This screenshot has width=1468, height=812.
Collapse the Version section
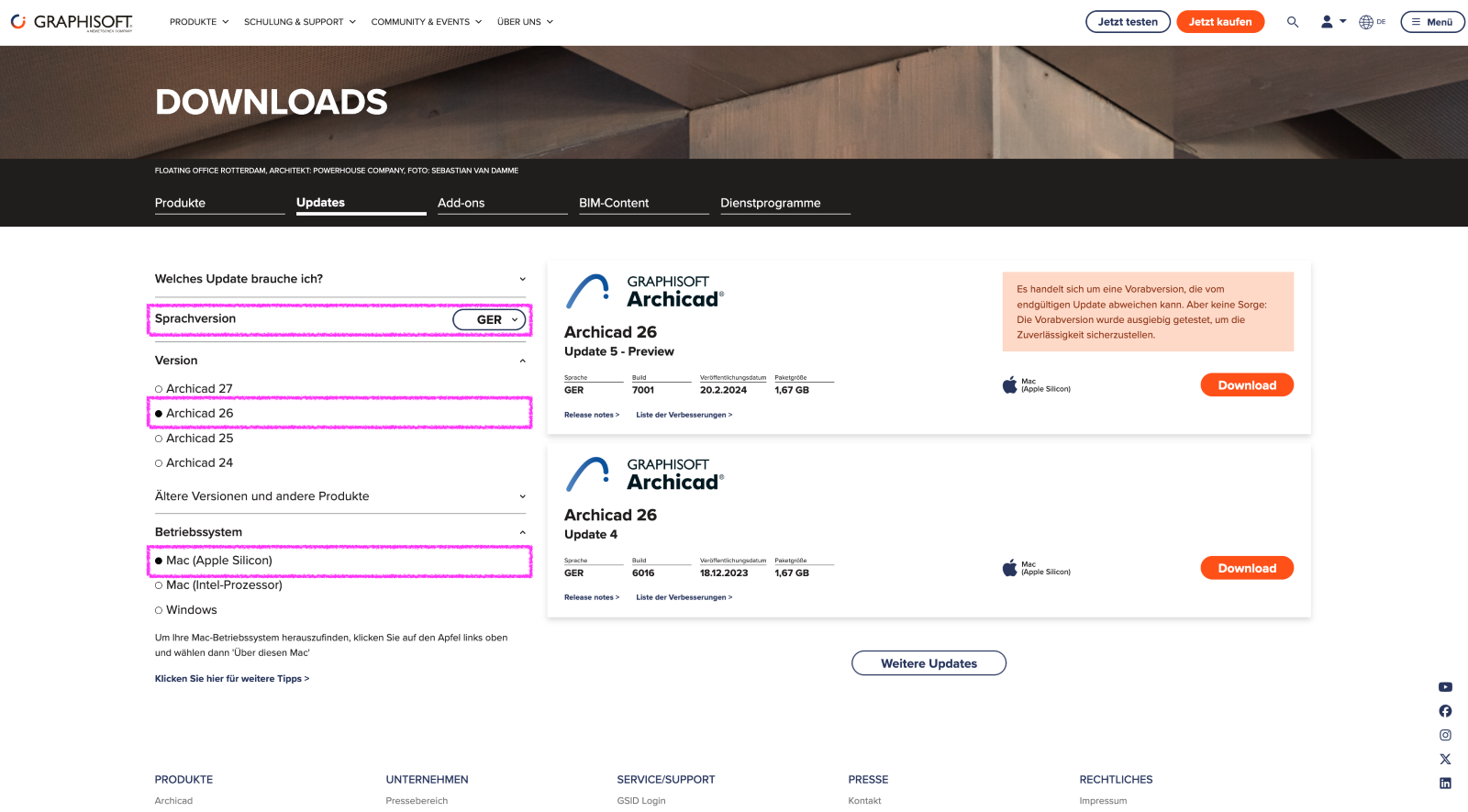point(340,361)
